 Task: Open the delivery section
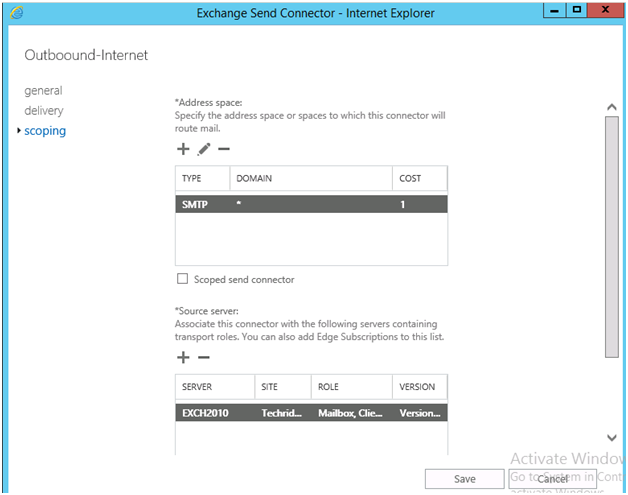[x=44, y=111]
